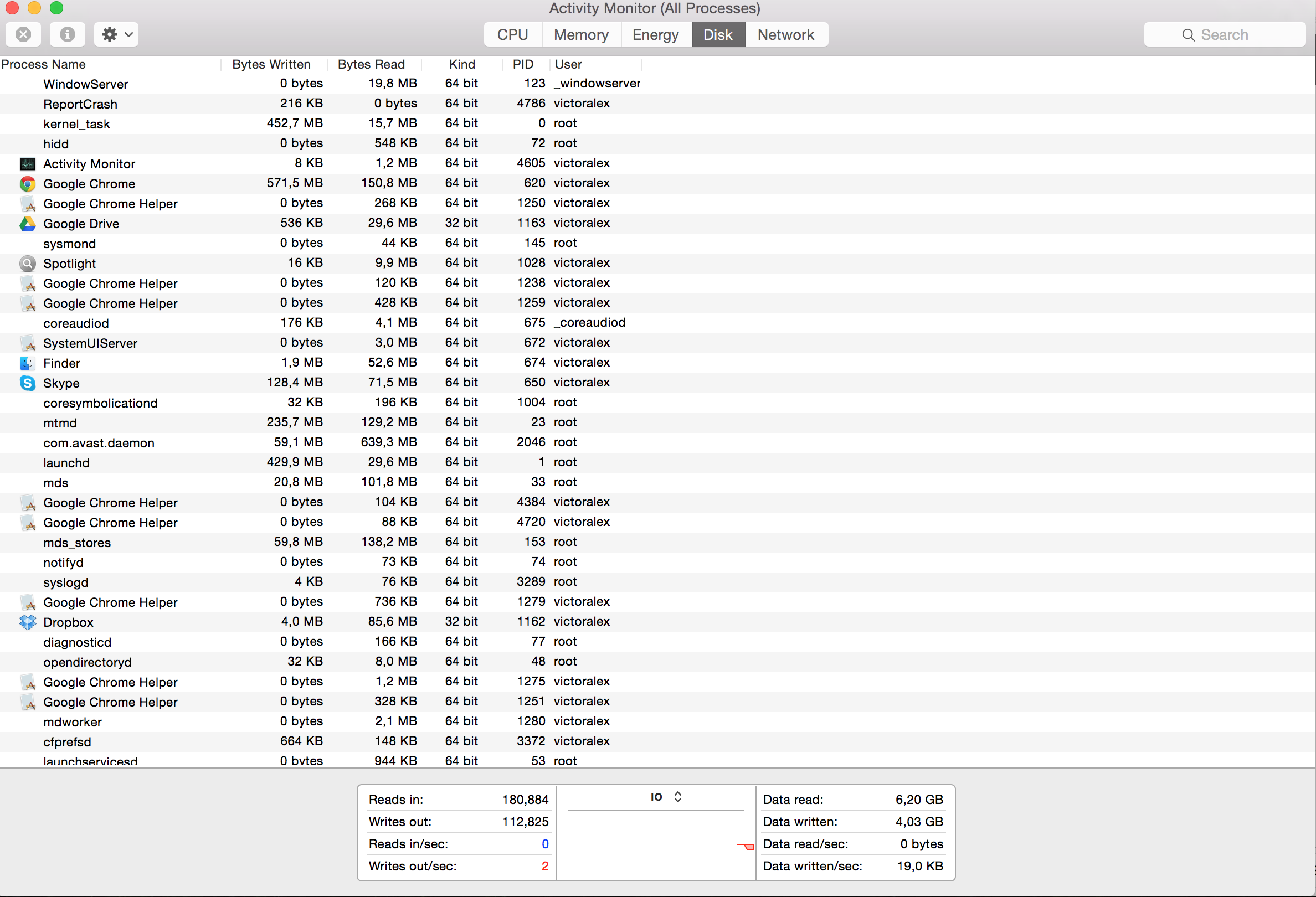Select the sysmond process

pos(657,243)
